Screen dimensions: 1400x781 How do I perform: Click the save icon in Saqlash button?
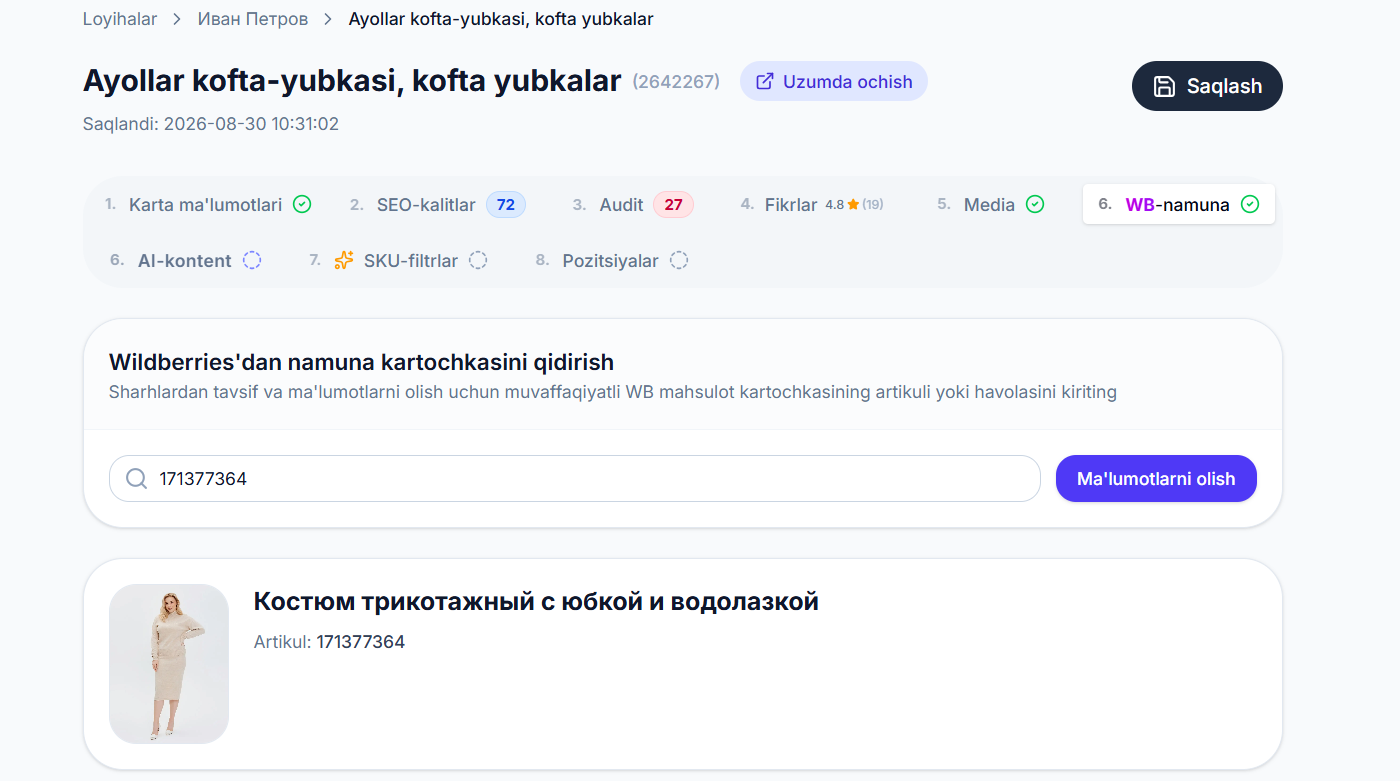point(1164,86)
